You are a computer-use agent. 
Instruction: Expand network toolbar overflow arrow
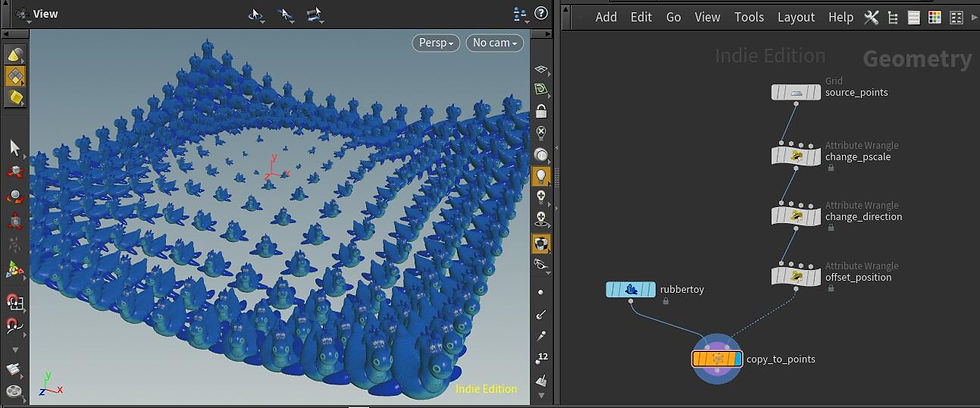(x=974, y=17)
